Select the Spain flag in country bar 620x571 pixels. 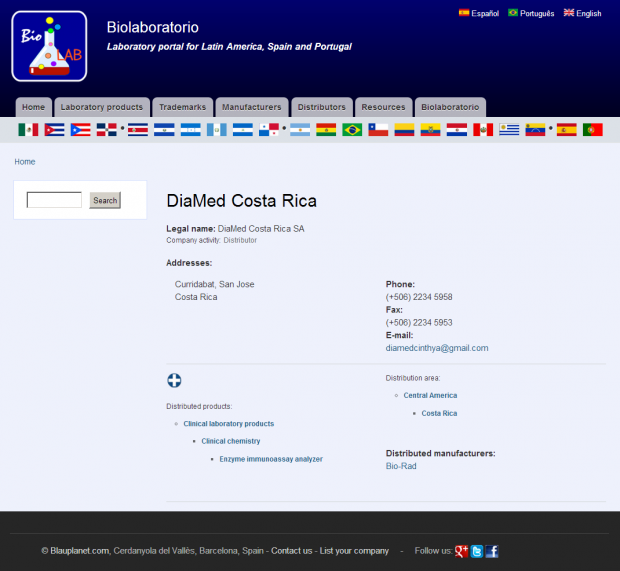pos(567,130)
